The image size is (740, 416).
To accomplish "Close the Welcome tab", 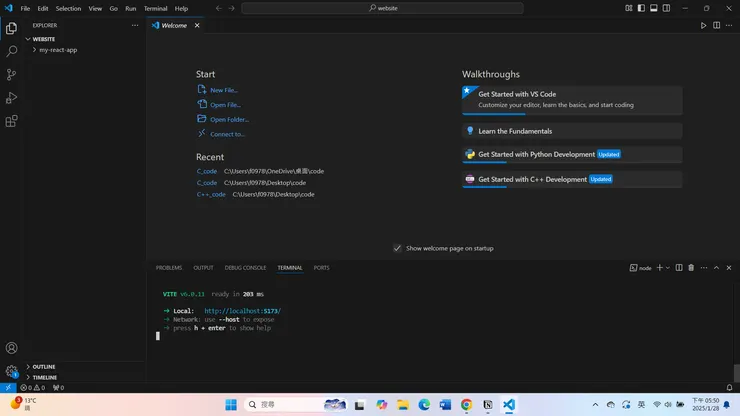I will 197,25.
